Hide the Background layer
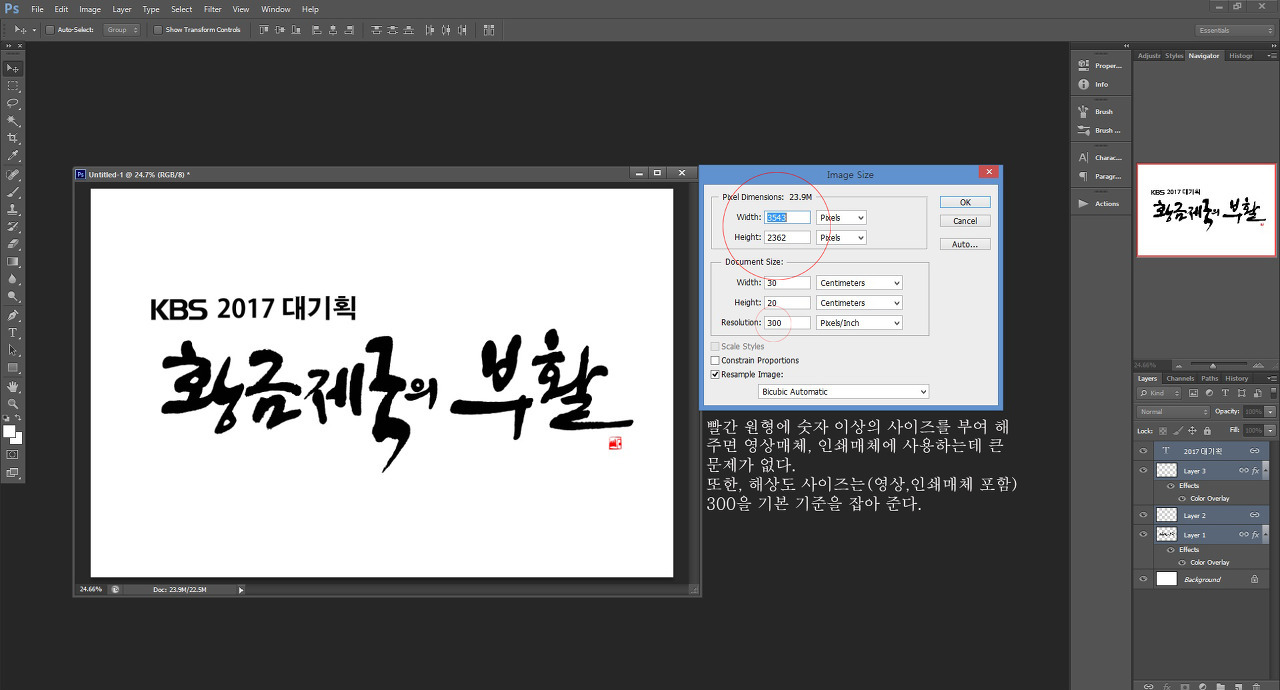Image resolution: width=1280 pixels, height=690 pixels. coord(1143,577)
